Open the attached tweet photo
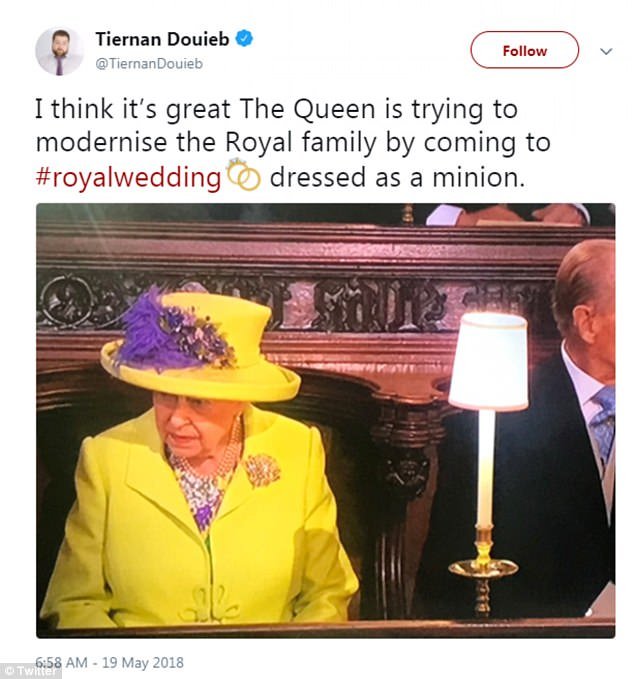The width and height of the screenshot is (634, 679). [325, 420]
